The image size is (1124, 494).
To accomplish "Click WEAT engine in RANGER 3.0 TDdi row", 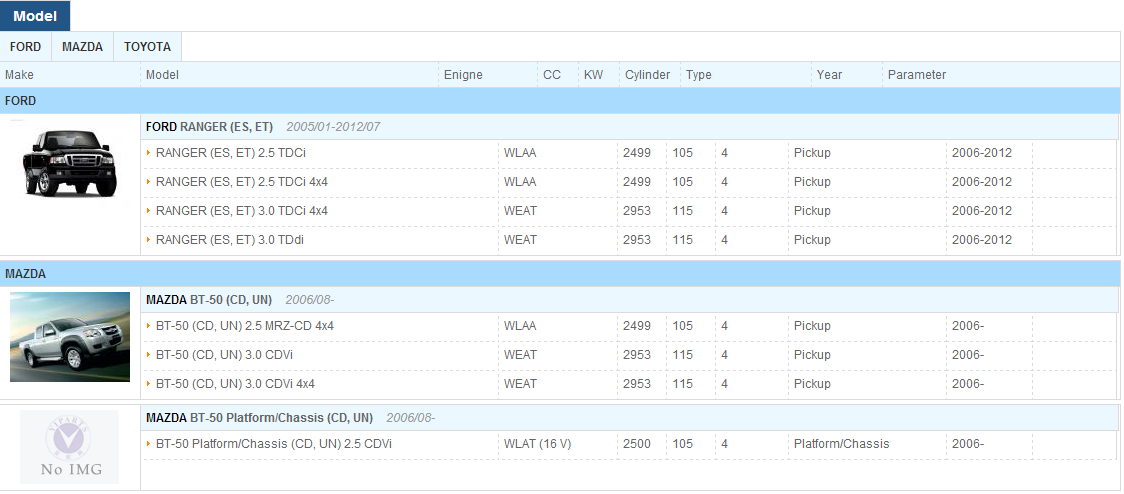I will 520,239.
